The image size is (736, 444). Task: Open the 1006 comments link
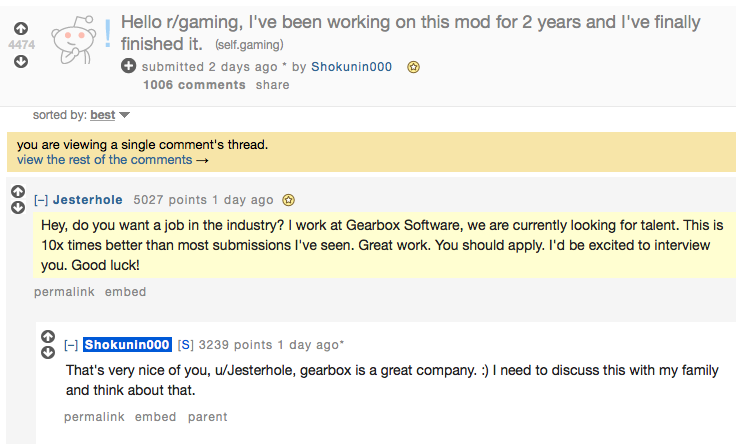coord(194,85)
